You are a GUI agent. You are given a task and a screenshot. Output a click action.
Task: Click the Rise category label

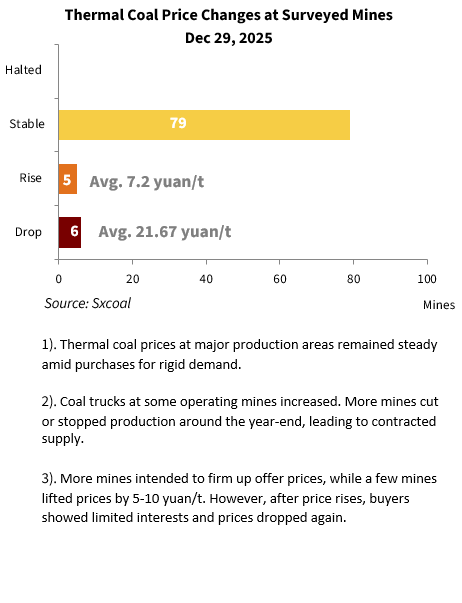pyautogui.click(x=30, y=178)
